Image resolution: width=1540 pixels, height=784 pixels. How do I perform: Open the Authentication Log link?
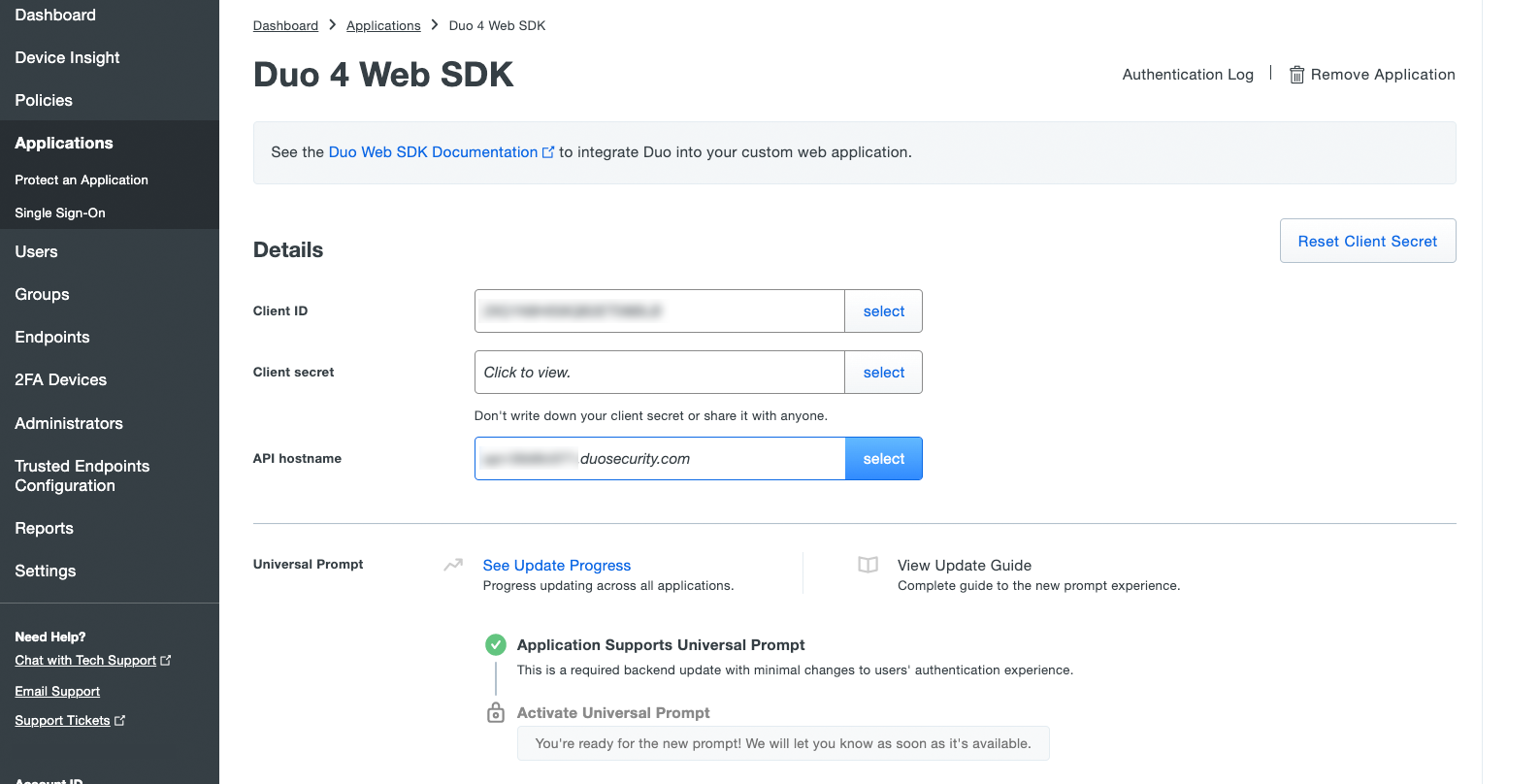(1187, 75)
